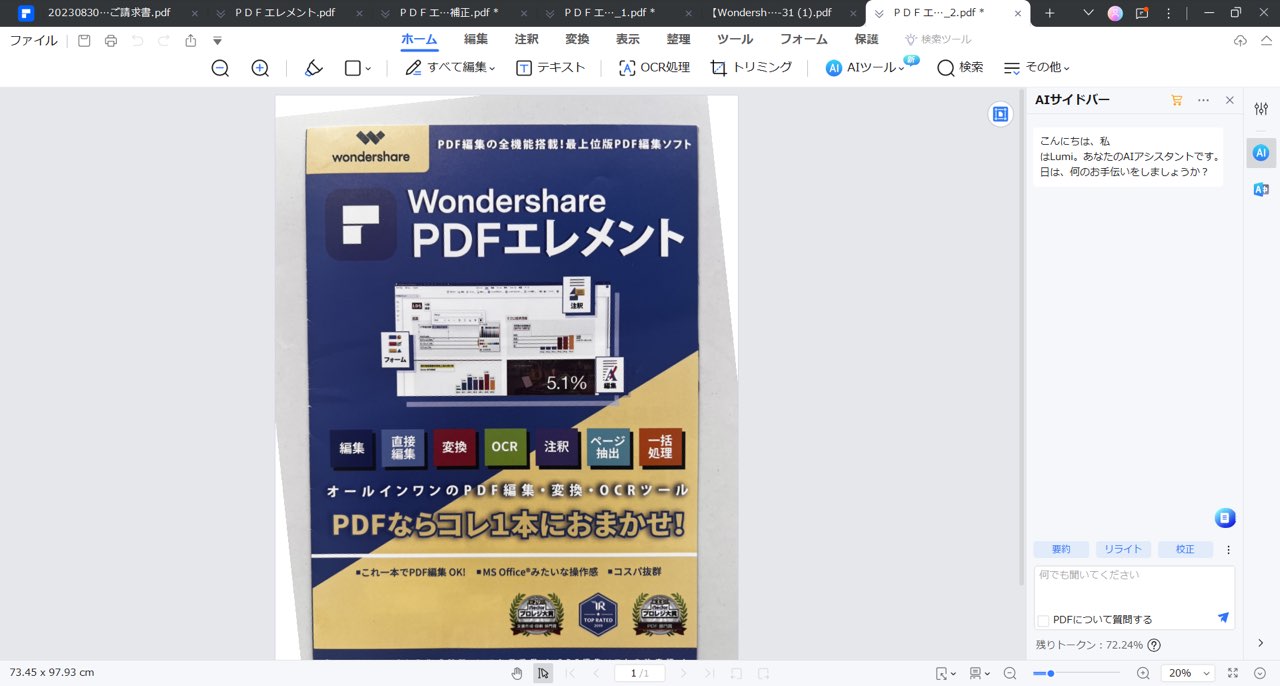Open the ファイル menu
Viewport: 1280px width, 686px height.
pos(33,41)
